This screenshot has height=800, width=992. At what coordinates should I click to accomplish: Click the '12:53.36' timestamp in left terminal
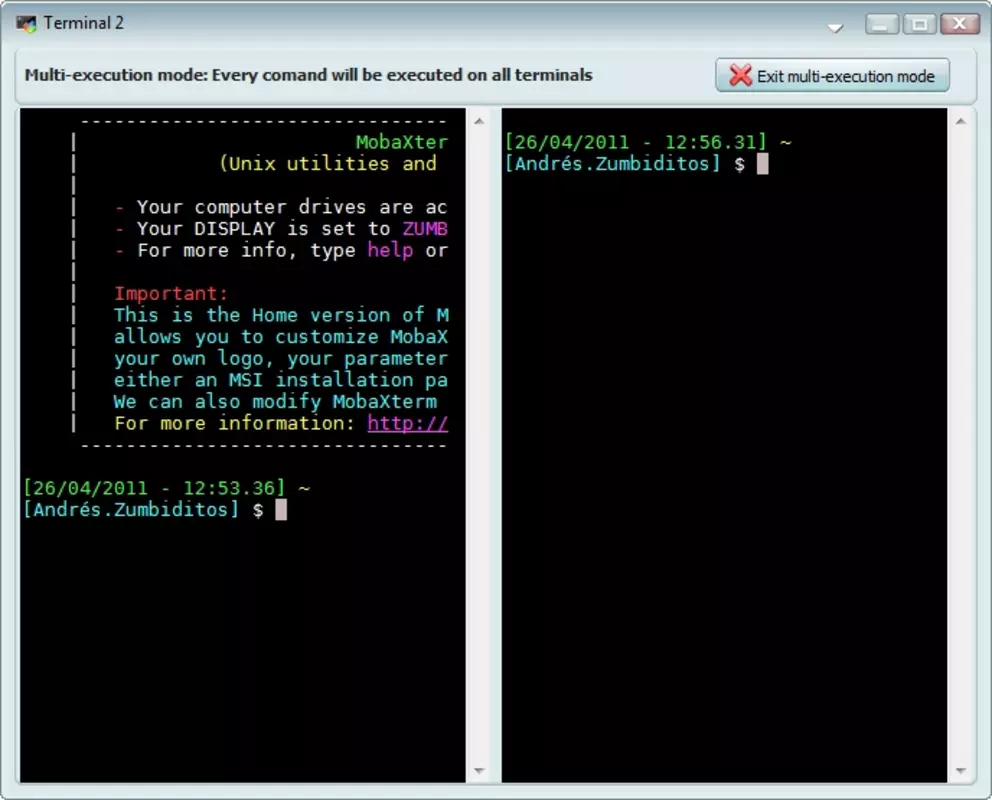pyautogui.click(x=229, y=488)
